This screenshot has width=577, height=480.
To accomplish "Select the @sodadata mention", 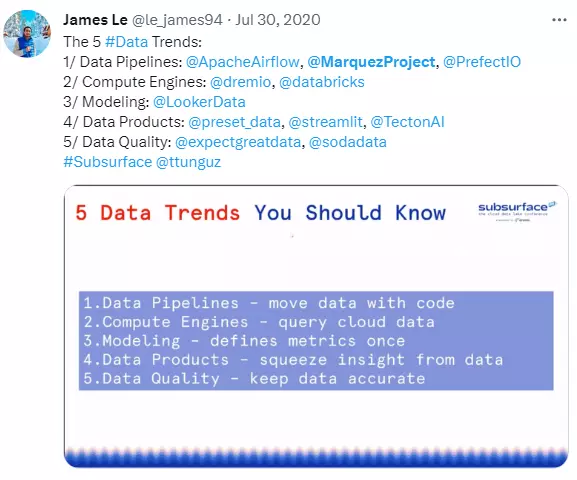I will click(x=348, y=142).
